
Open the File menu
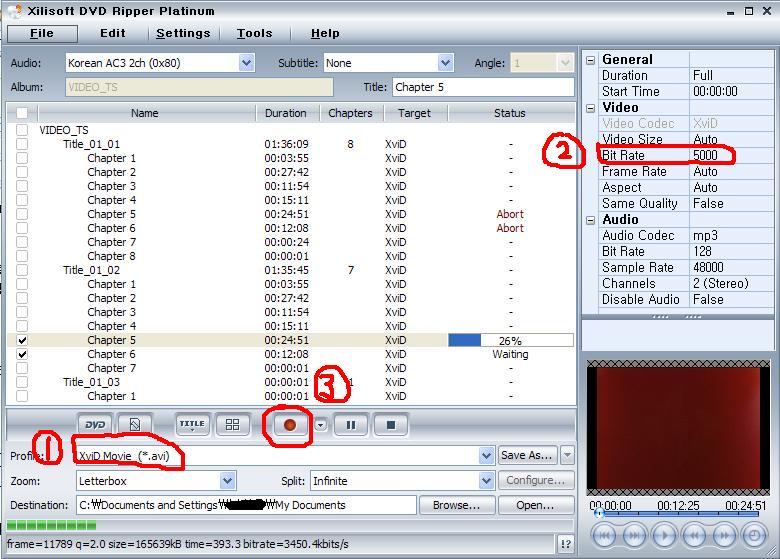pyautogui.click(x=42, y=33)
